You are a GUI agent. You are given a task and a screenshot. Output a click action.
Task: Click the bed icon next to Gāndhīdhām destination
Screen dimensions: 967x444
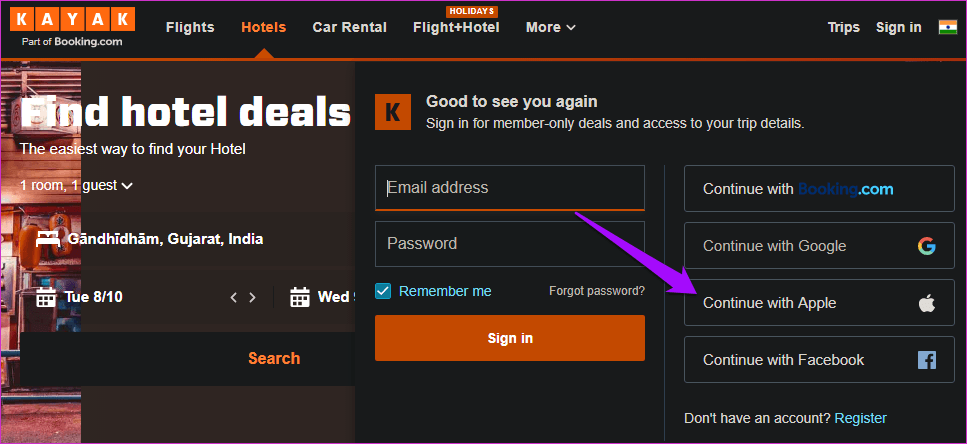coord(47,239)
